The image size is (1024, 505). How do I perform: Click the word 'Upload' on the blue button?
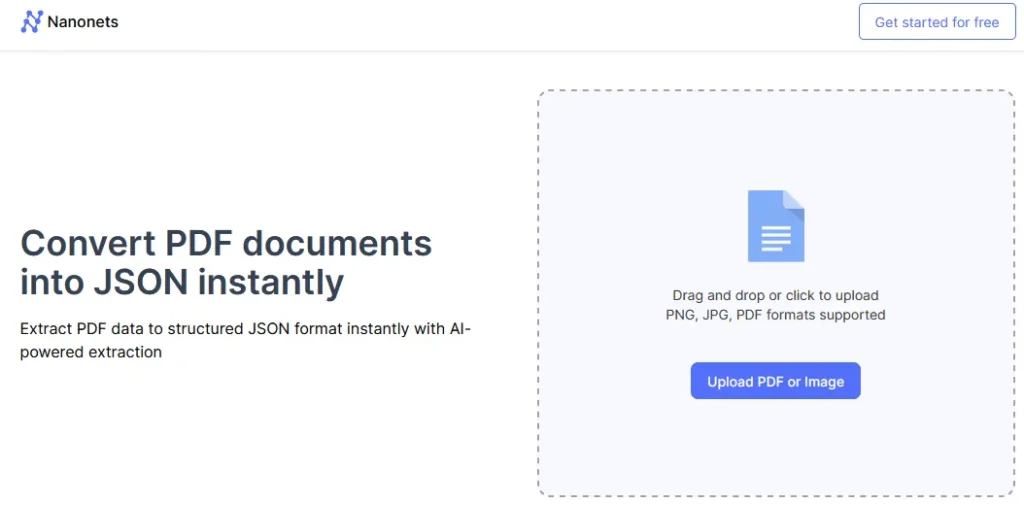click(729, 382)
